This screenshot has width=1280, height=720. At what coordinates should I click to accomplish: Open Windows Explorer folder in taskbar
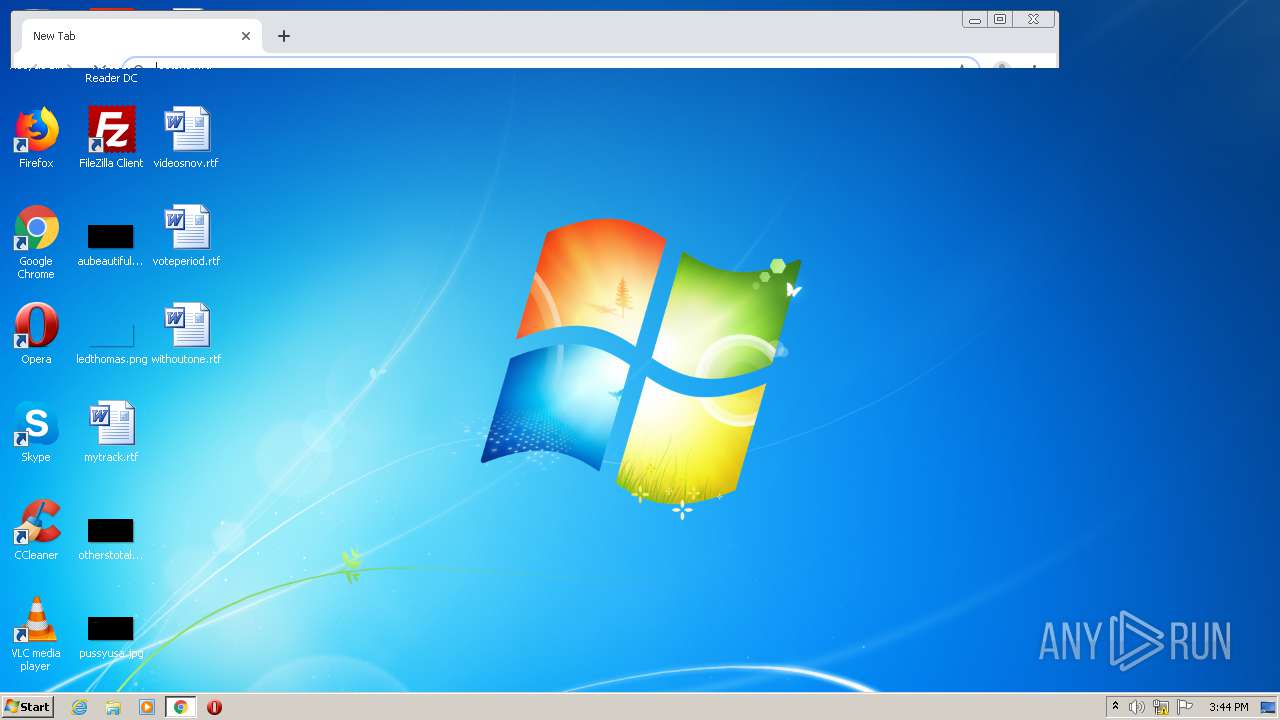coord(113,707)
